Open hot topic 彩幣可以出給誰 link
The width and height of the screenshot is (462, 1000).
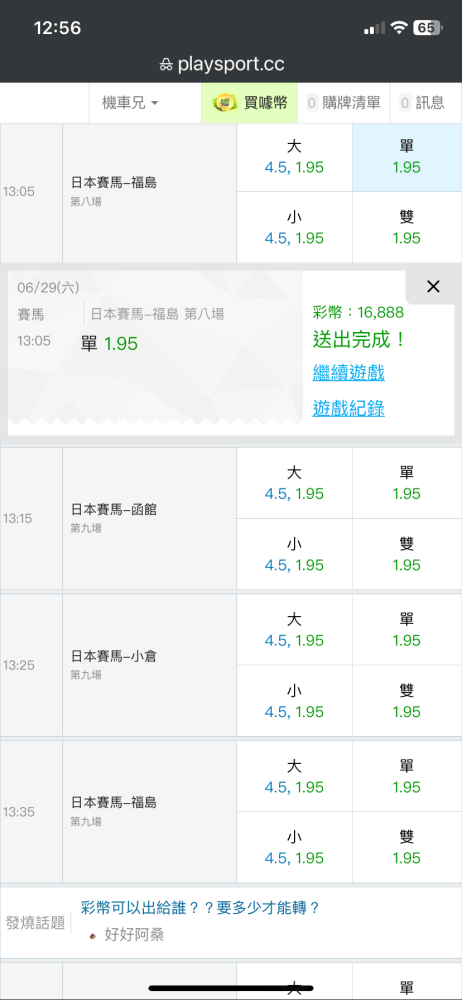200,908
